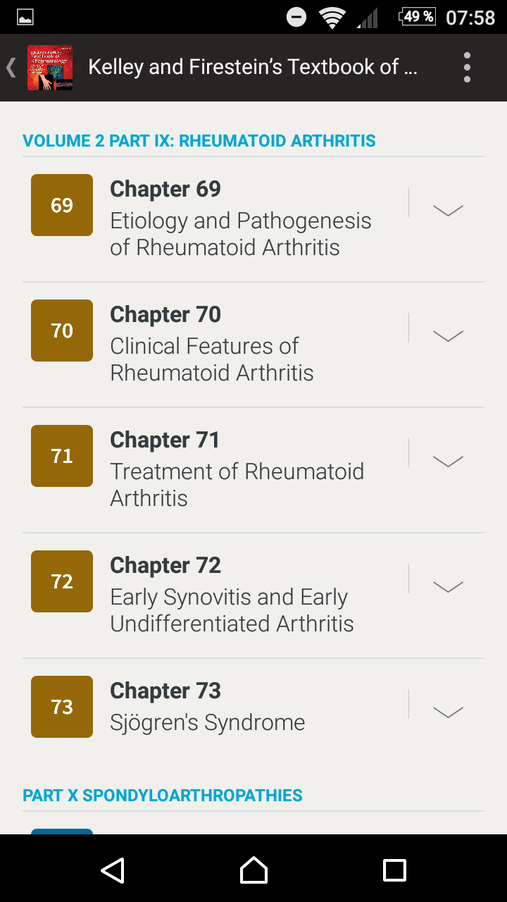Open Treatment of Rheumatoid Arthritis chapter
Screen dimensions: 507x902
click(237, 484)
